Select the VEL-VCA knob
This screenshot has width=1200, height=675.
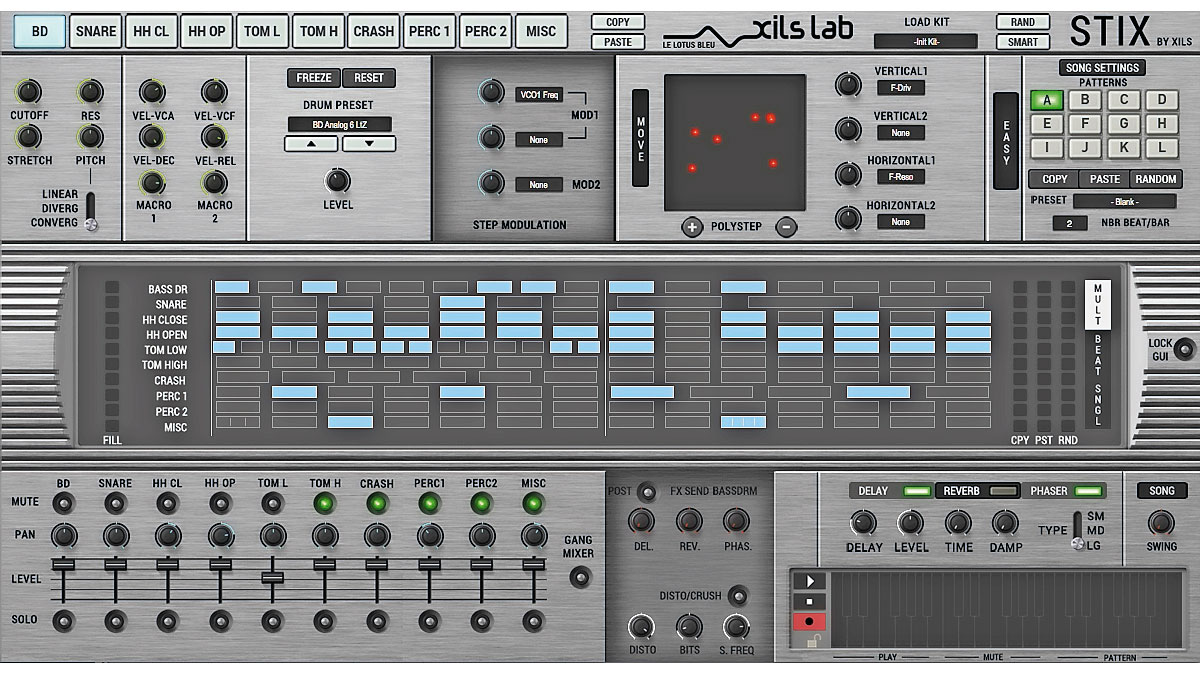[x=152, y=93]
